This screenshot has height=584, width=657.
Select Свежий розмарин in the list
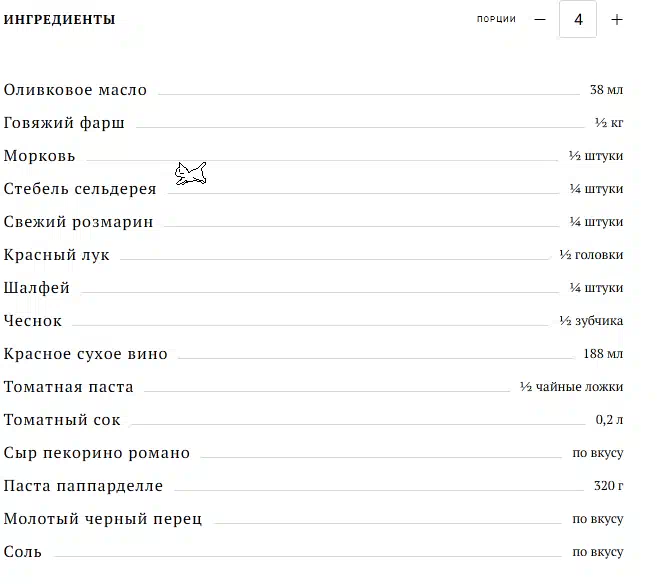78,222
